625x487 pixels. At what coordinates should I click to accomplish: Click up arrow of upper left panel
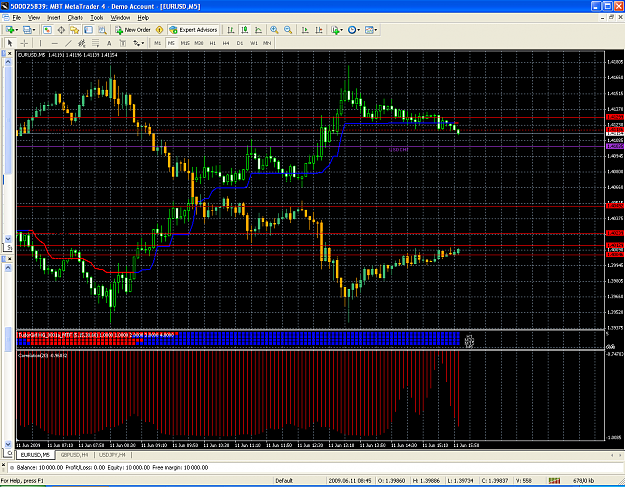pos(8,63)
